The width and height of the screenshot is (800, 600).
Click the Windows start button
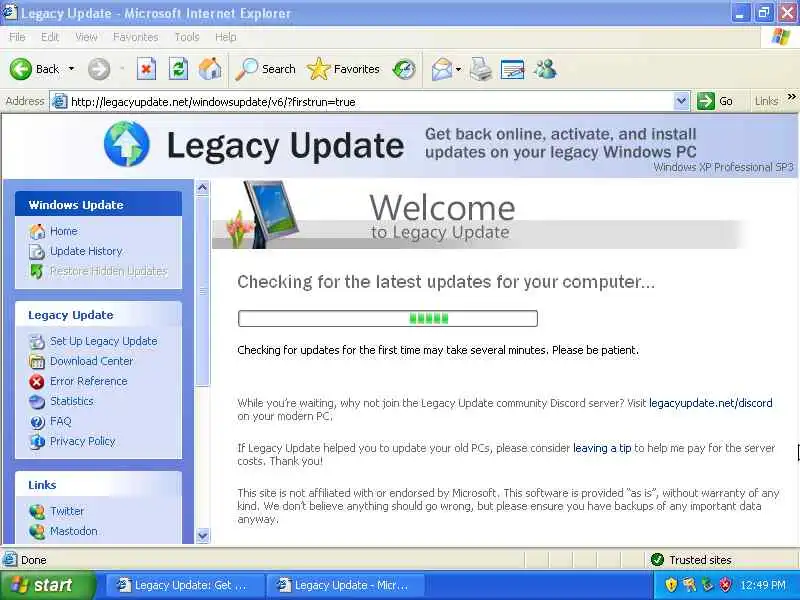(x=47, y=585)
